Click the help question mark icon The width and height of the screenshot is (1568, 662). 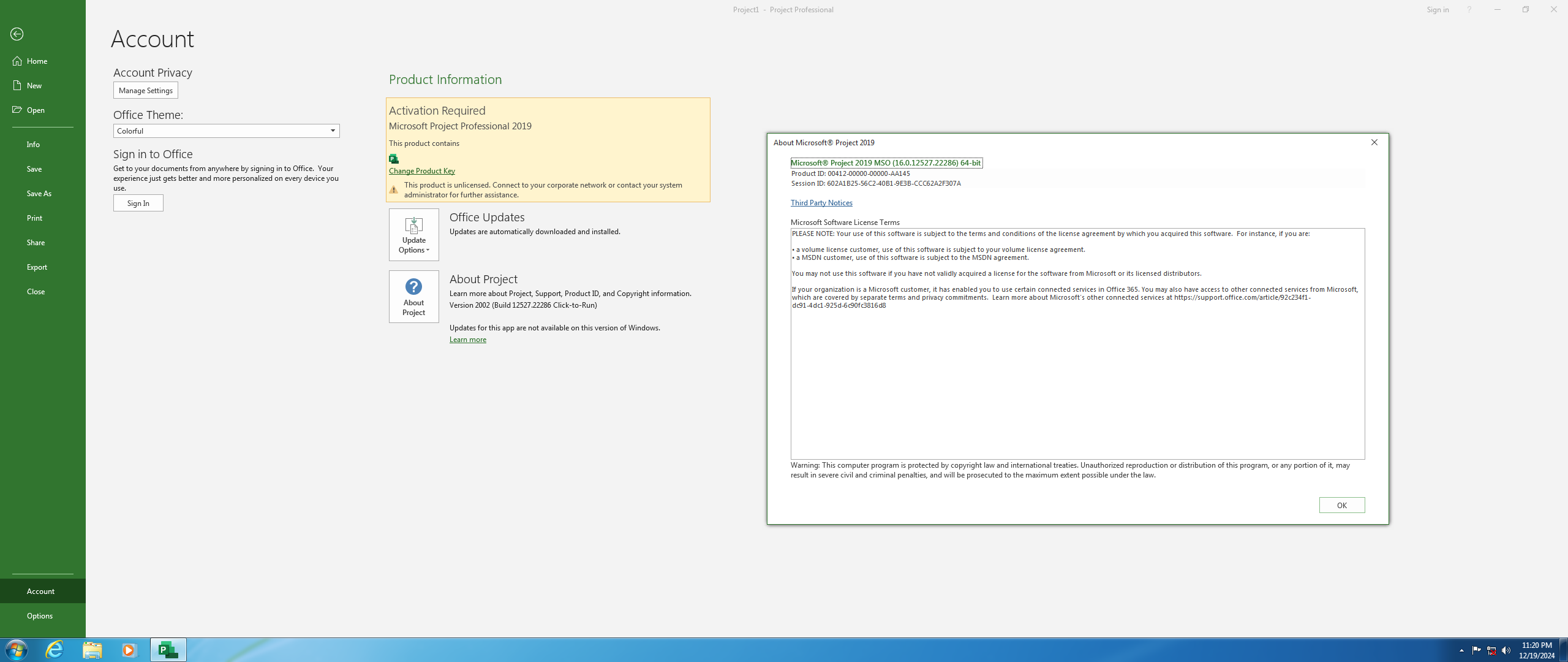click(1469, 9)
